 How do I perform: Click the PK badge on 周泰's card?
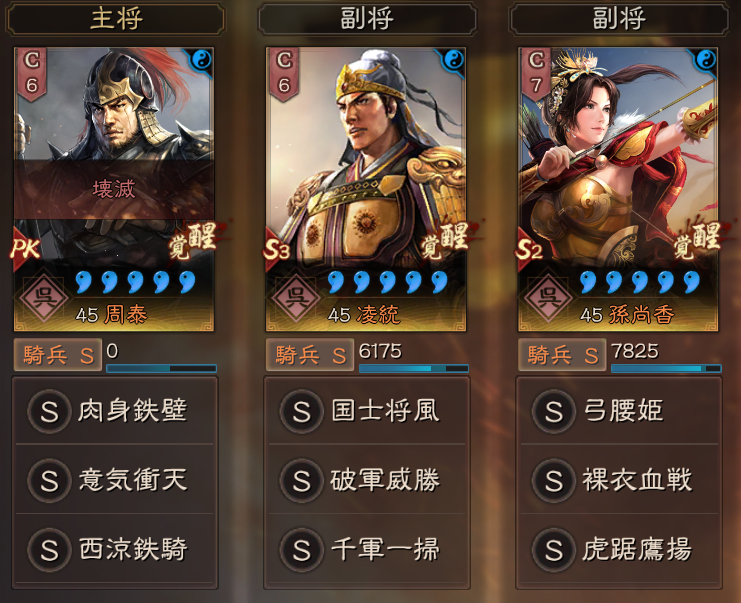click(26, 249)
